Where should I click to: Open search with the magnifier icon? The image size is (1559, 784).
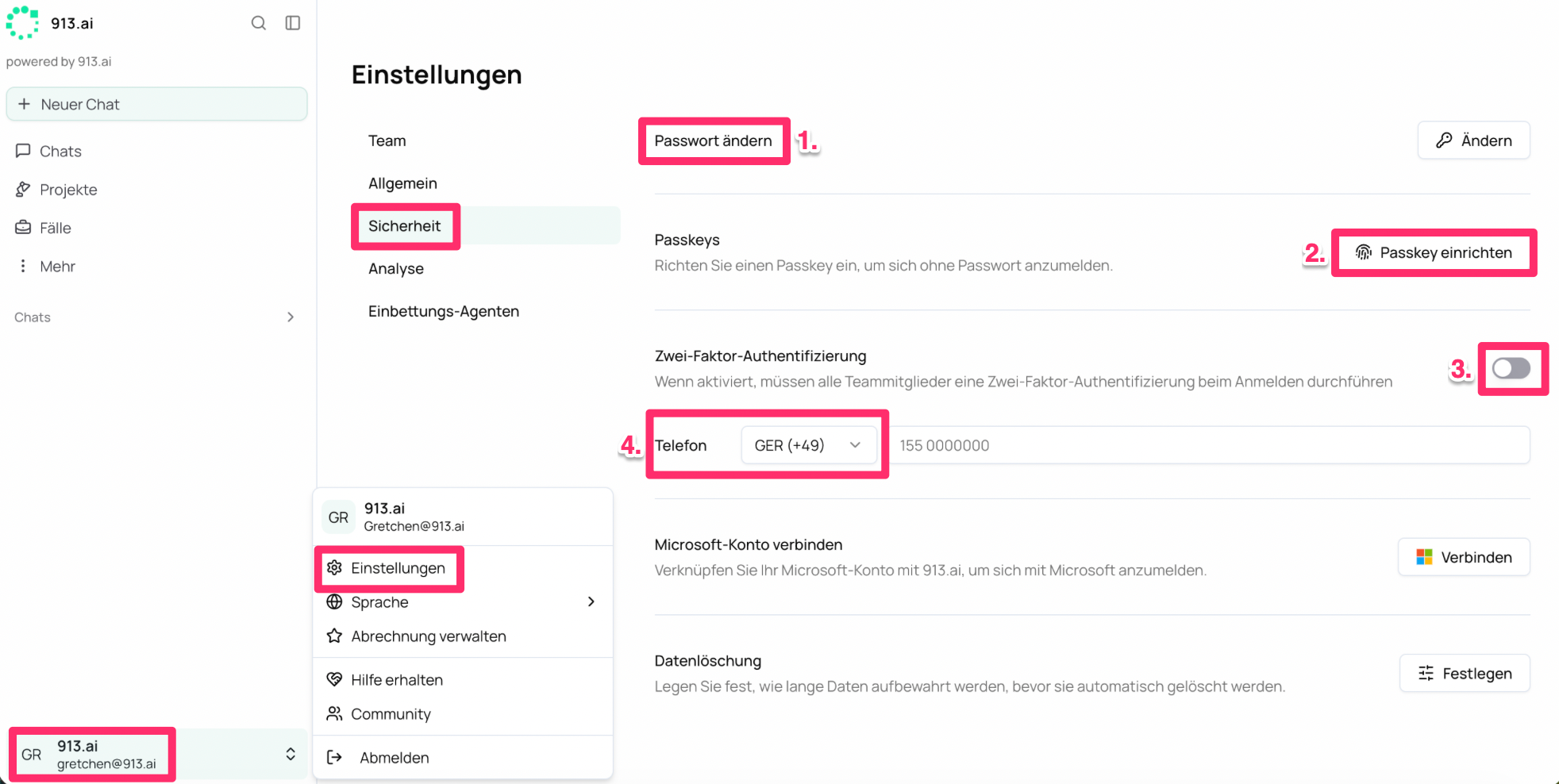click(259, 23)
